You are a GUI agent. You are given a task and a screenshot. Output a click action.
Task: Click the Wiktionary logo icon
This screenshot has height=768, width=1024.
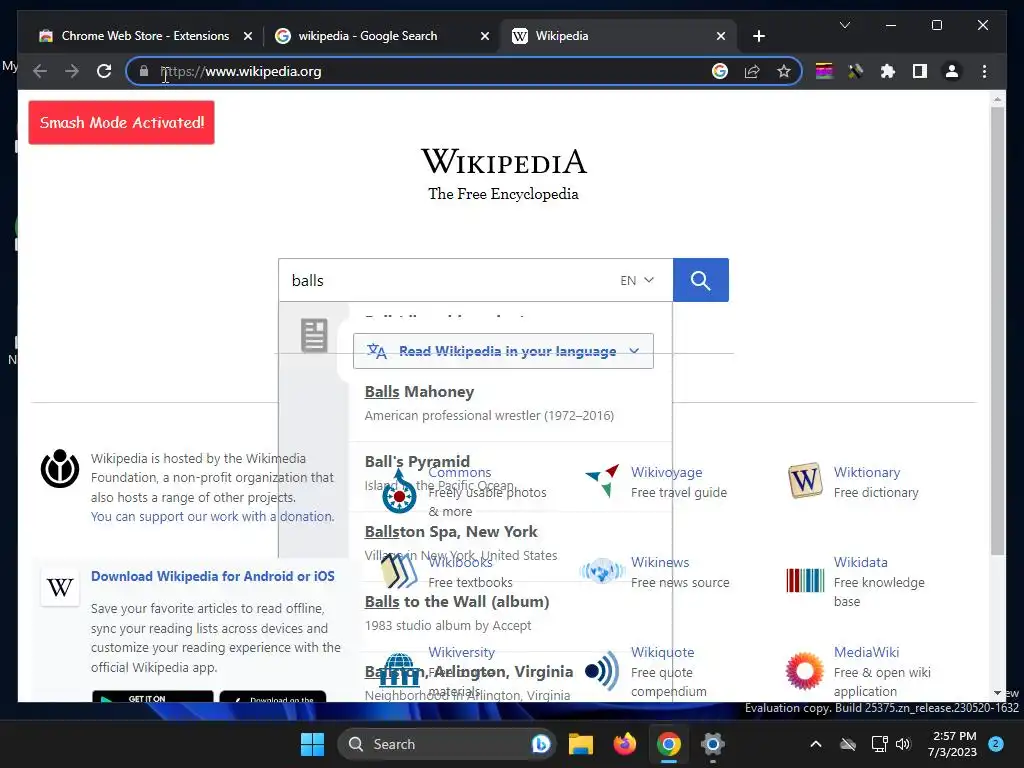[x=805, y=481]
